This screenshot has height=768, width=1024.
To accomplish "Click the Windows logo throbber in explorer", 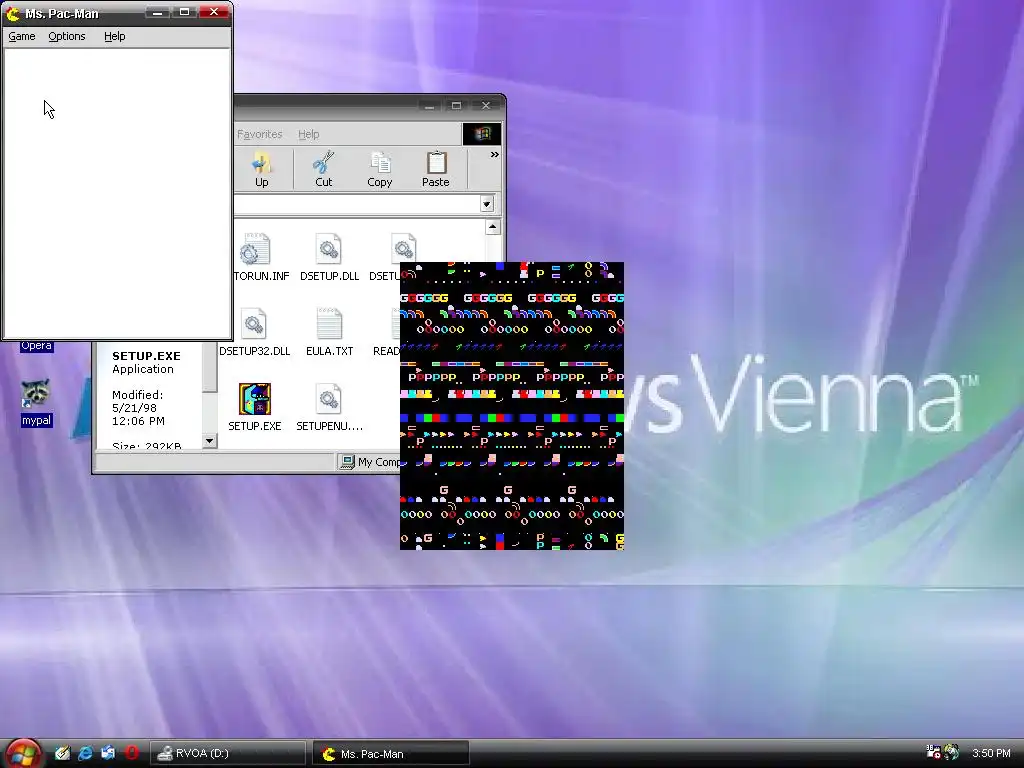I will tap(482, 134).
